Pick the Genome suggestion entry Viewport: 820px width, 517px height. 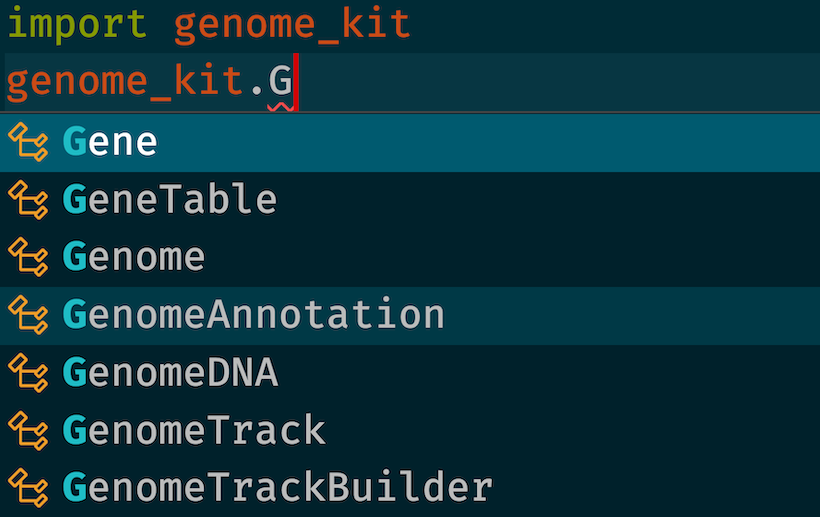click(410, 258)
